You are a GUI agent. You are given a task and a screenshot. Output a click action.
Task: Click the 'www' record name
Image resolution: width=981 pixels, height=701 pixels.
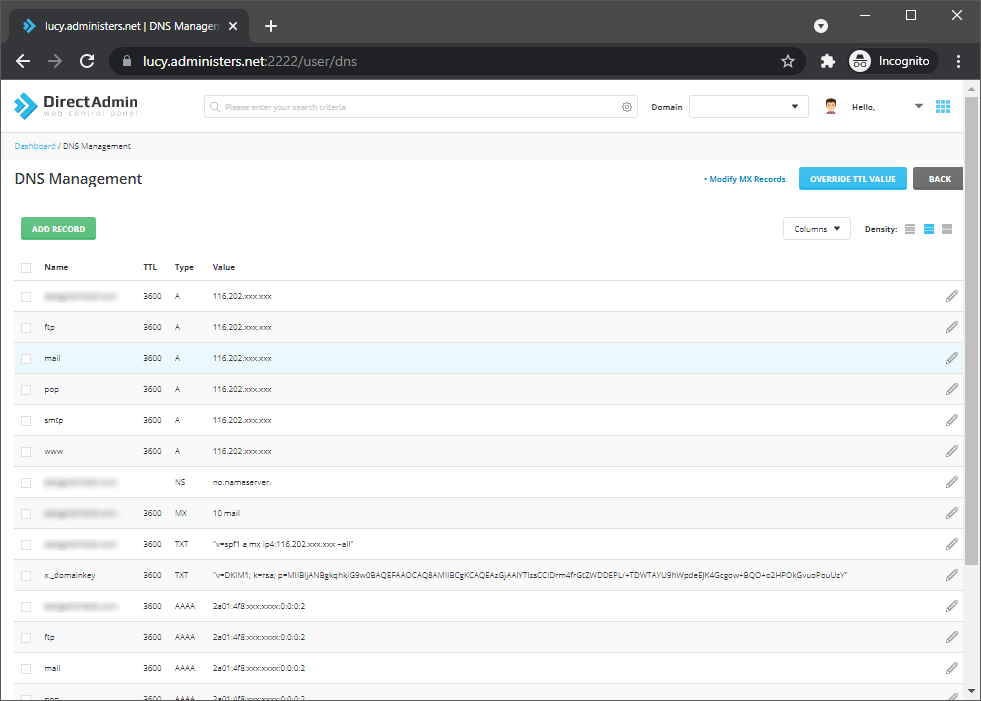click(x=53, y=451)
